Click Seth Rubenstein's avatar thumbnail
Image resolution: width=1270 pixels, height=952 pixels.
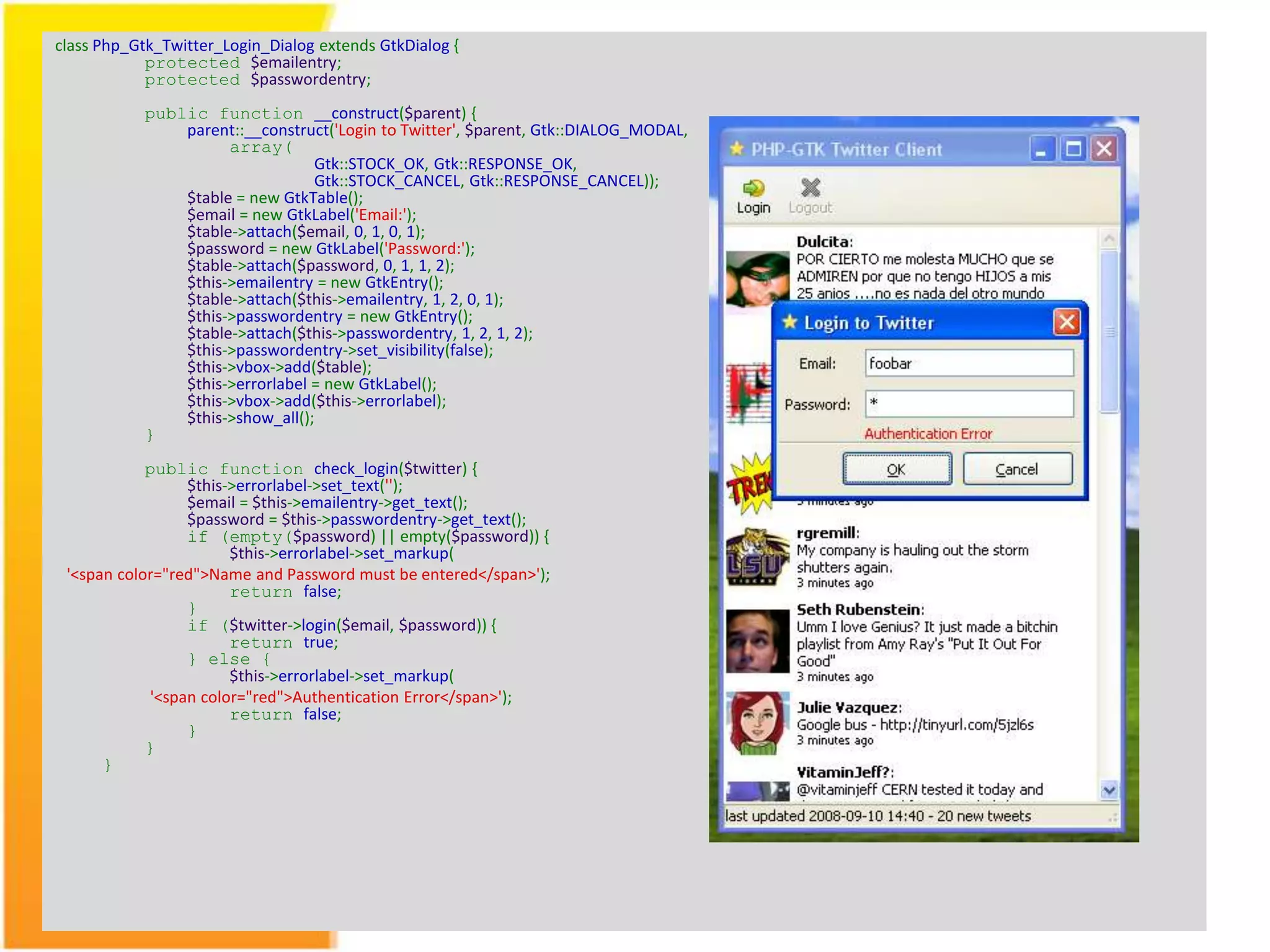[757, 641]
